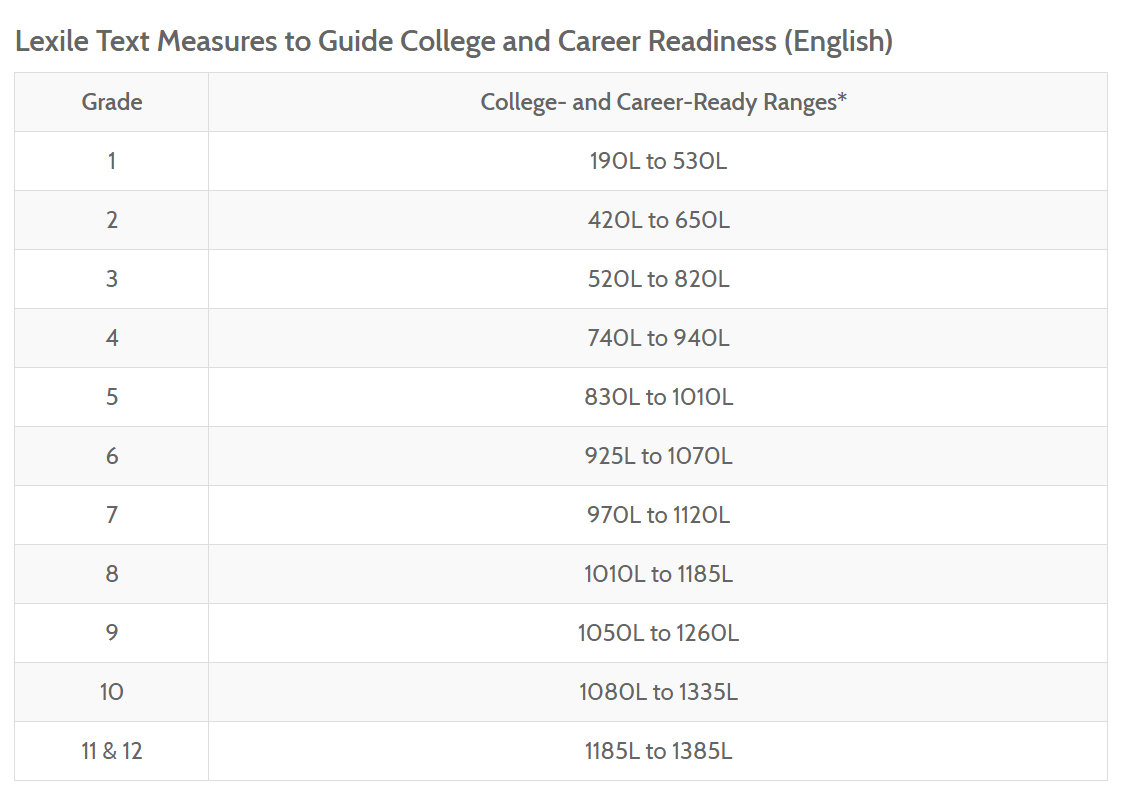Click the 11 & 12 grade label
Viewport: 1123px width, 797px height.
coord(112,751)
